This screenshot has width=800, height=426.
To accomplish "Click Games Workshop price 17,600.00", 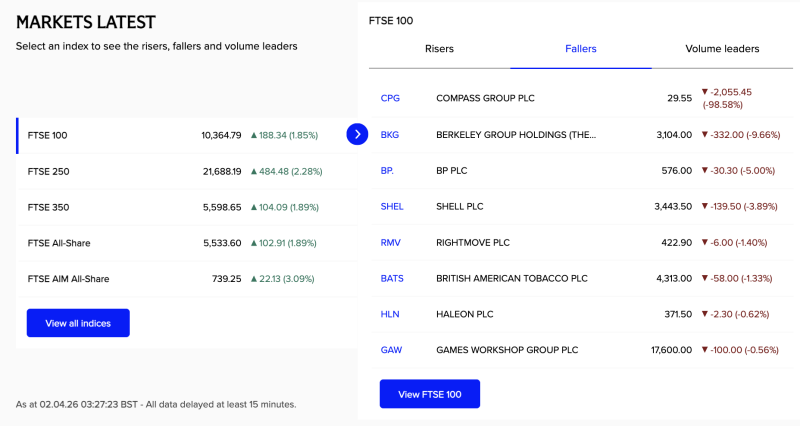I will pyautogui.click(x=671, y=349).
